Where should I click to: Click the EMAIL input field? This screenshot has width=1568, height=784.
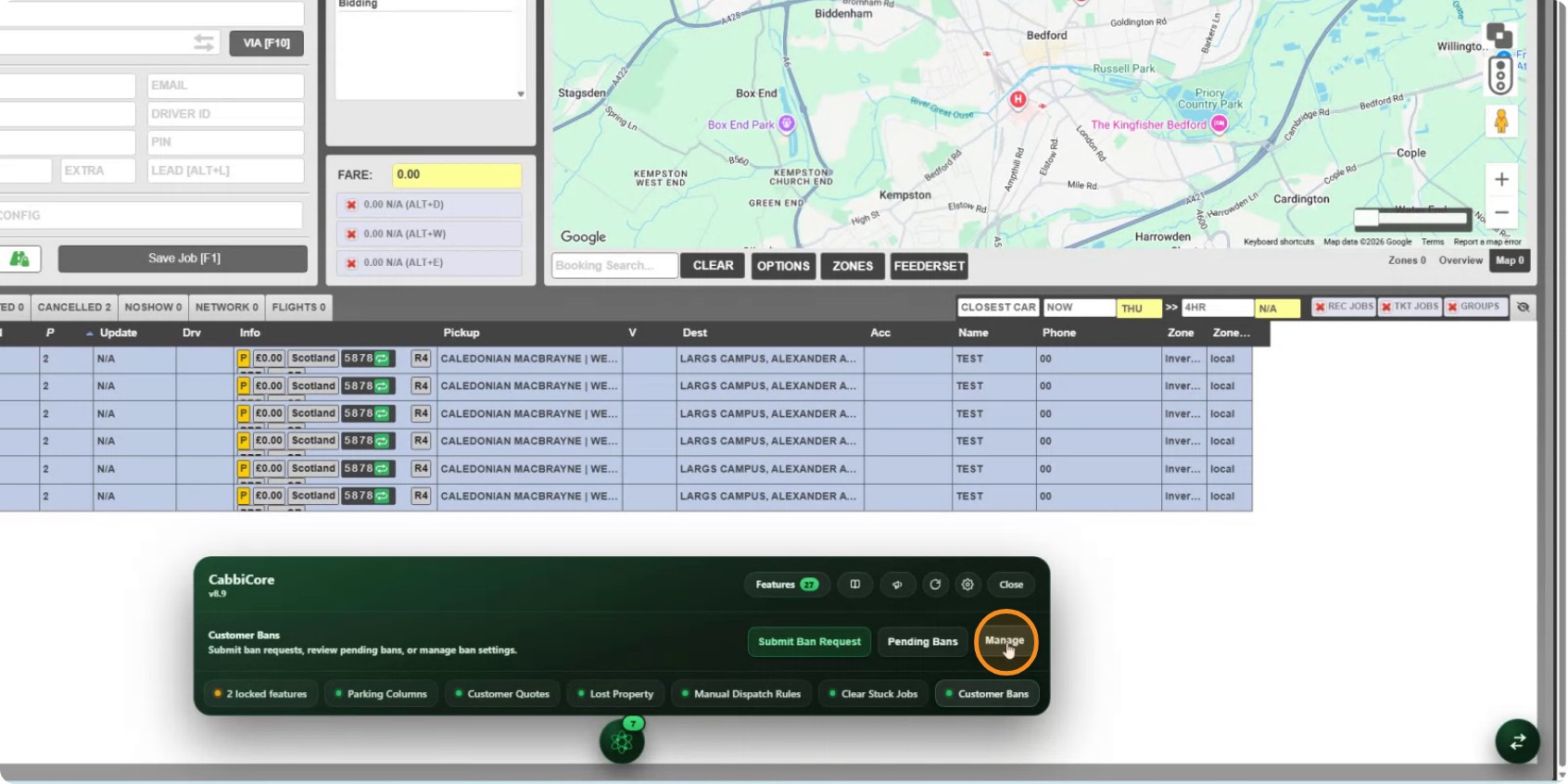point(226,85)
